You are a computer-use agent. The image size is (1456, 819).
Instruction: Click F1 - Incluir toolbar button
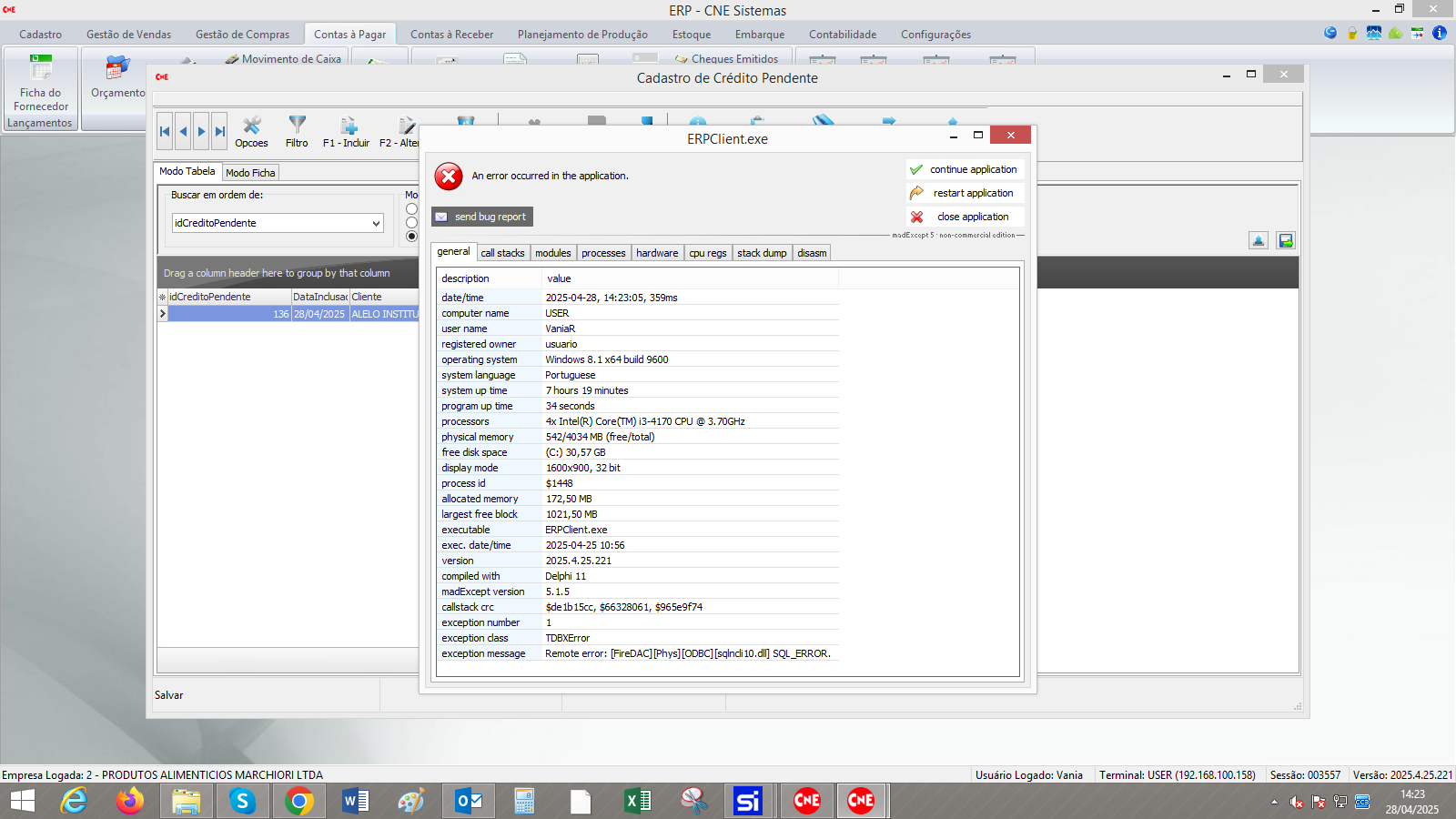347,131
